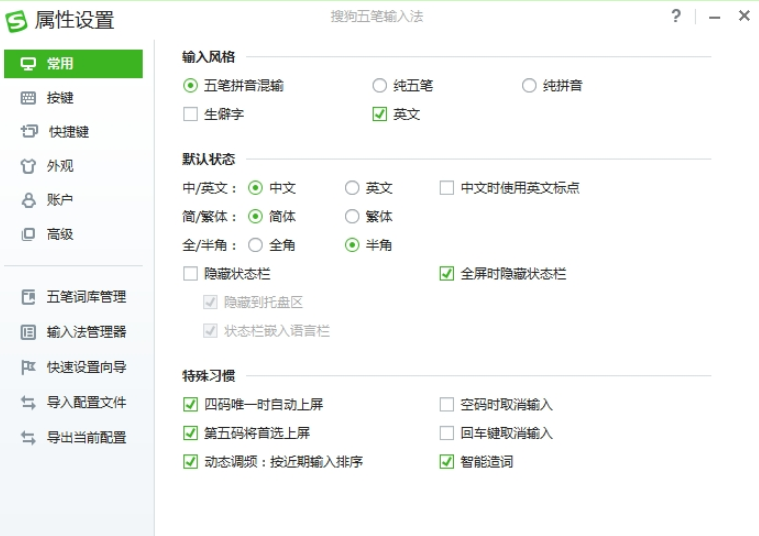Select 半角 width mode
The height and width of the screenshot is (536, 759).
click(x=352, y=245)
